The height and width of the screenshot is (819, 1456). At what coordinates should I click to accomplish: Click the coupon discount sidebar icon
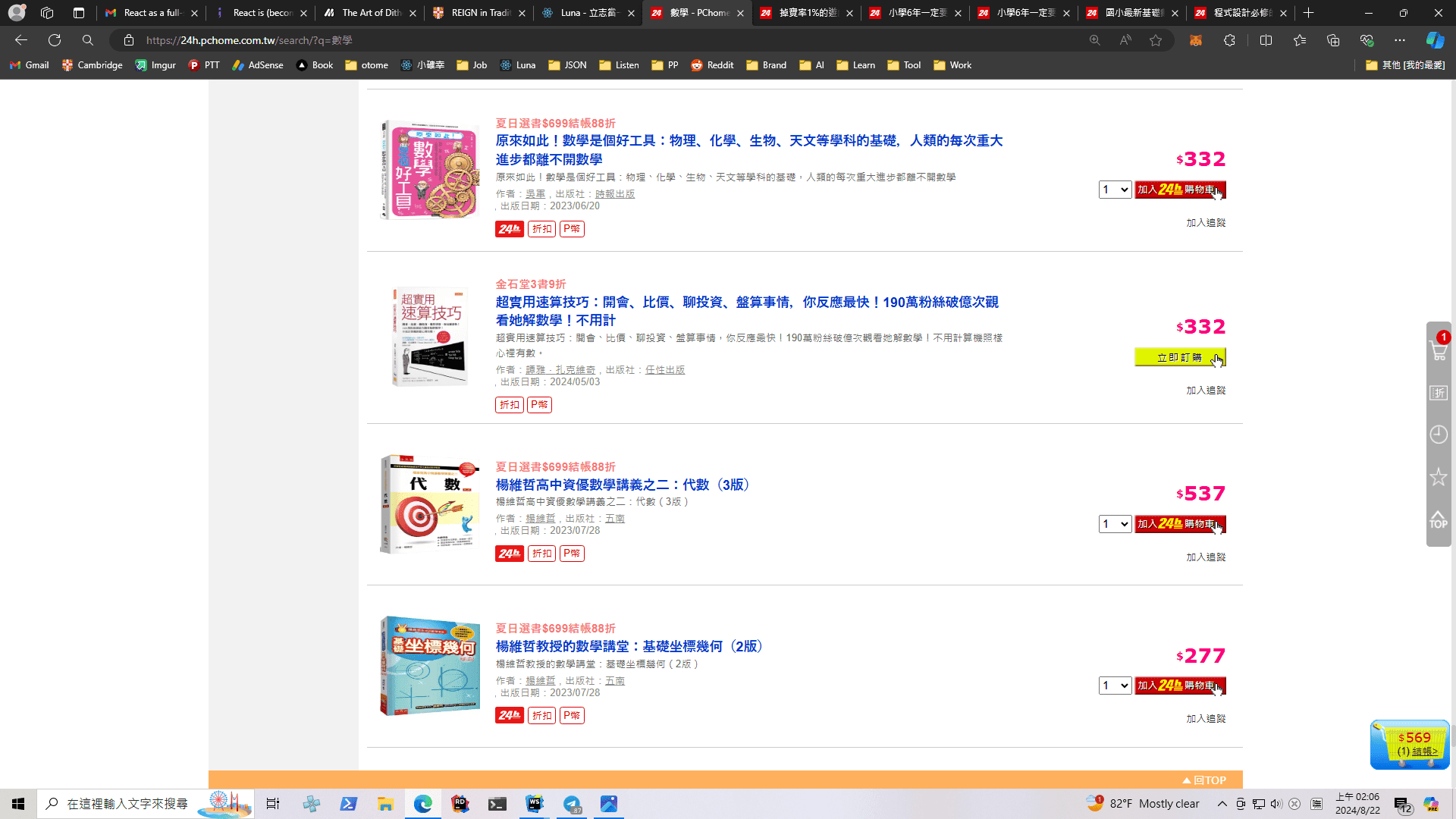[1438, 393]
